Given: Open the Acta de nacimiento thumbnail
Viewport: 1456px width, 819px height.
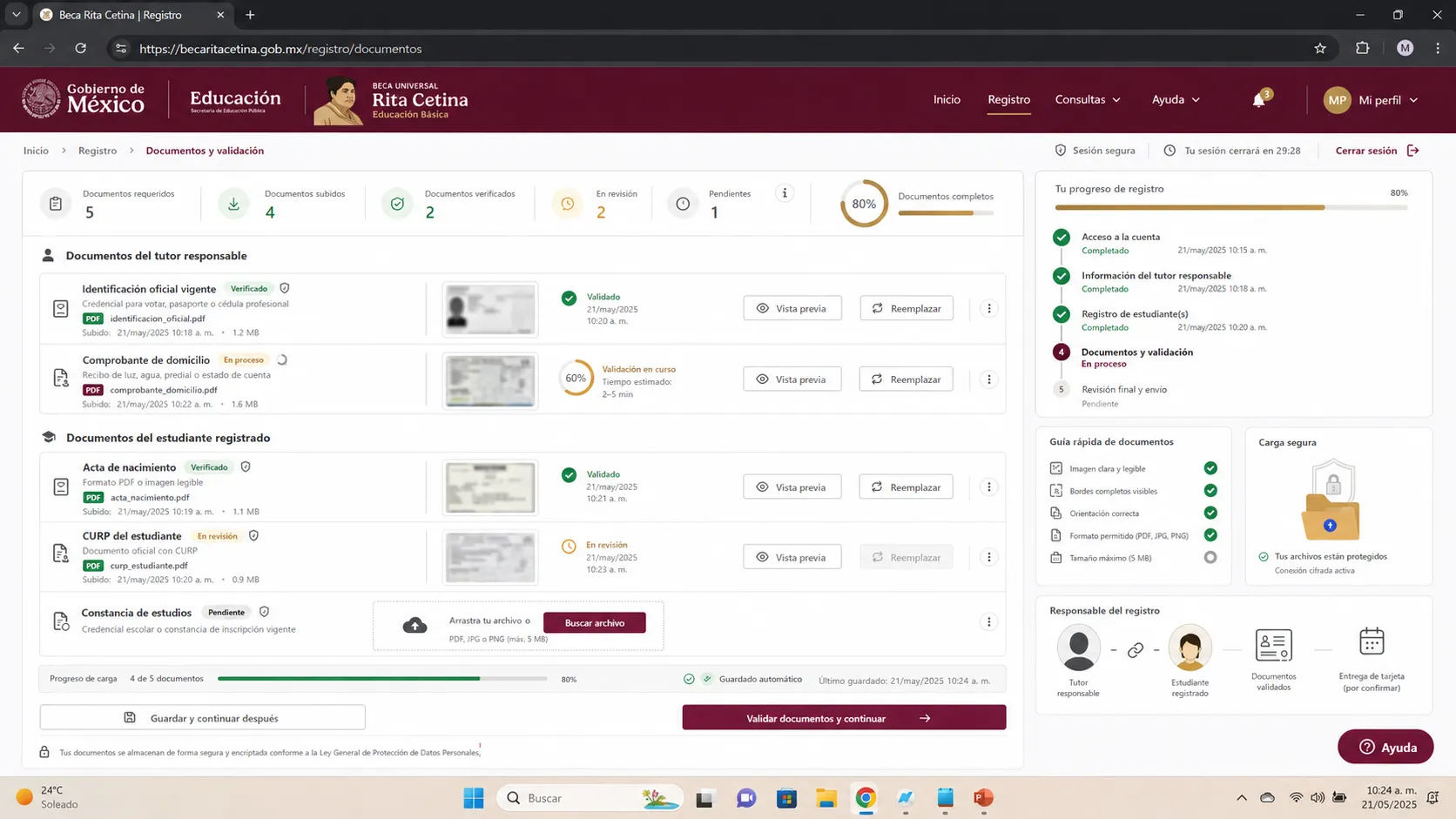Looking at the screenshot, I should click(x=490, y=487).
